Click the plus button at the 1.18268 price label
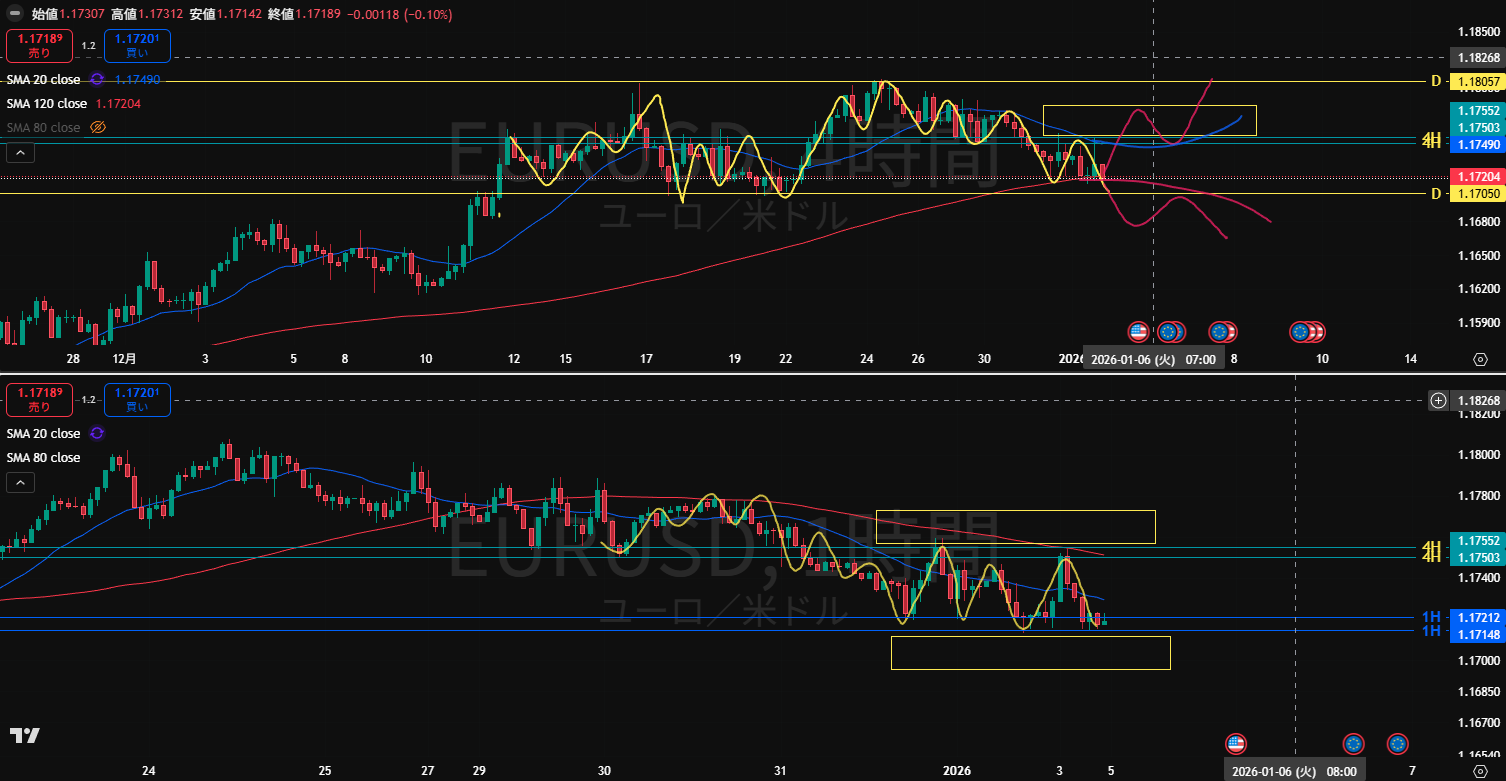 [x=1438, y=401]
